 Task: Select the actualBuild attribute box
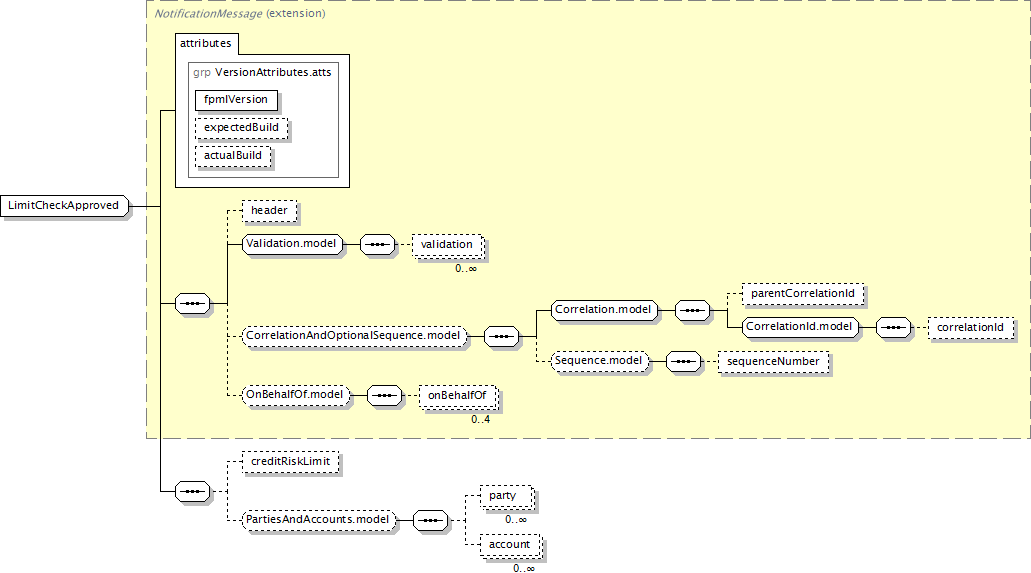tap(233, 156)
